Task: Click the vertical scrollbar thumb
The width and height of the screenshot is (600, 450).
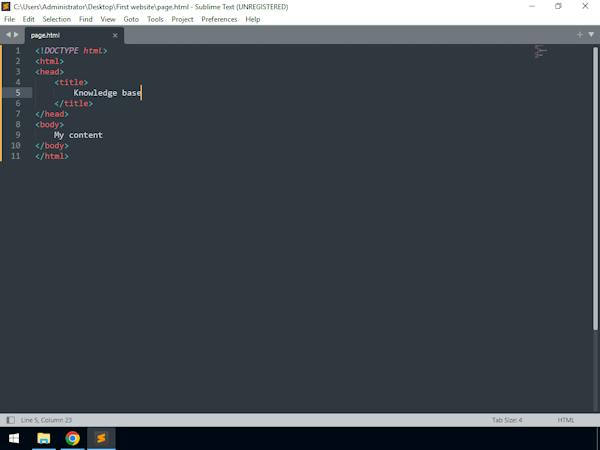Action: pyautogui.click(x=595, y=188)
